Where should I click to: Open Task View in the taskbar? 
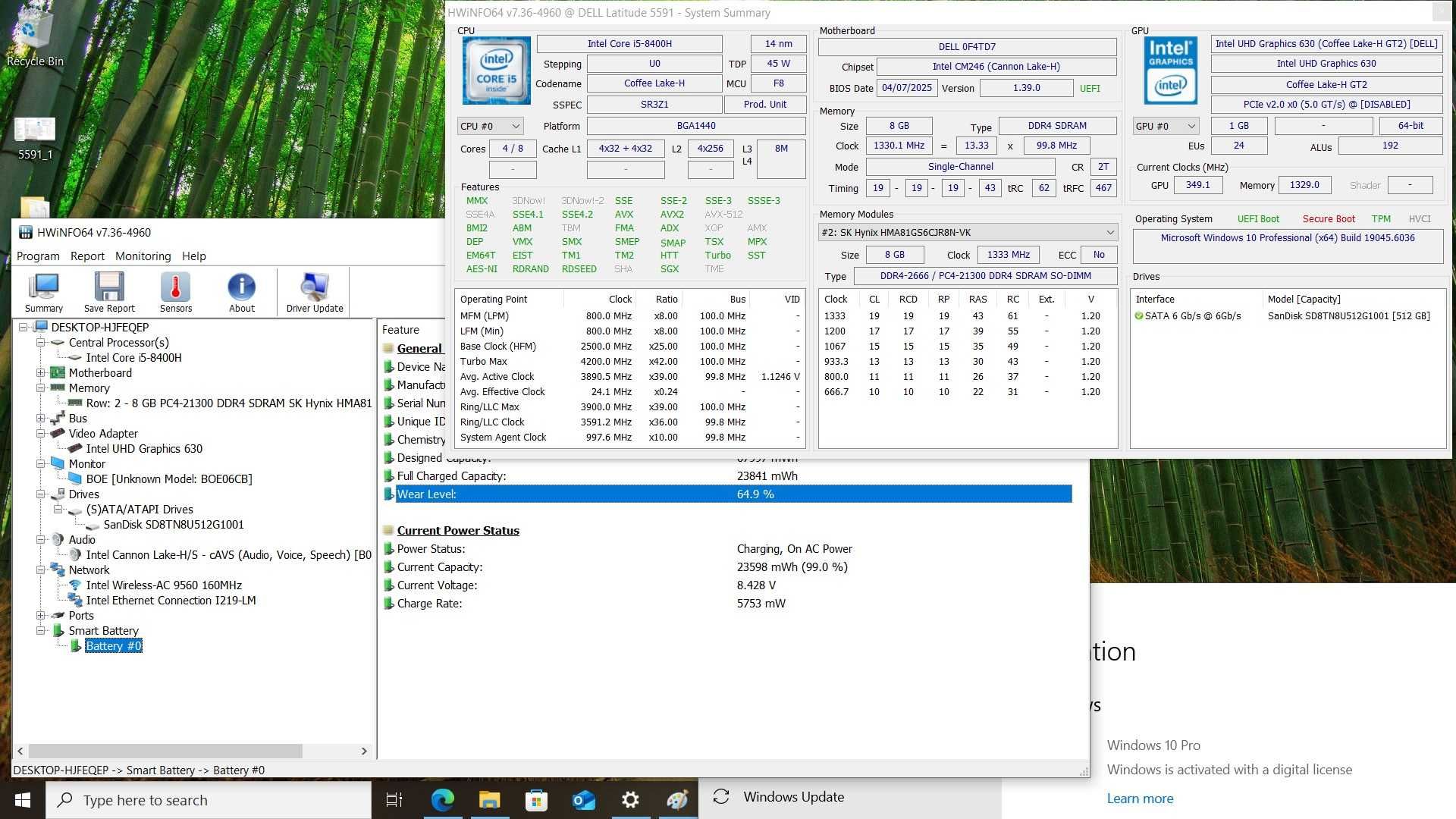(x=394, y=800)
